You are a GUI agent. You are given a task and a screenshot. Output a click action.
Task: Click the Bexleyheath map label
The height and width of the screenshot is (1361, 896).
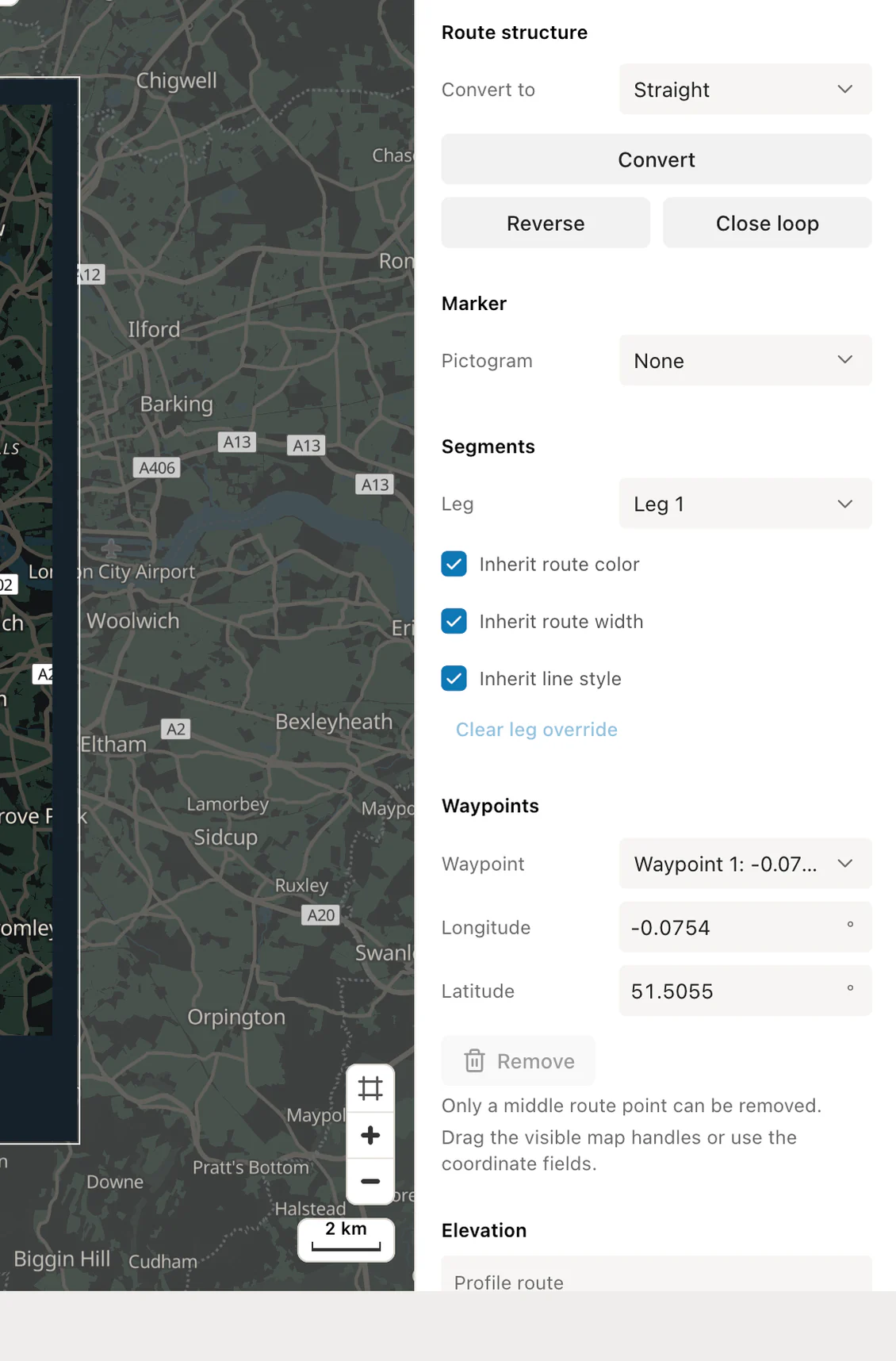334,722
